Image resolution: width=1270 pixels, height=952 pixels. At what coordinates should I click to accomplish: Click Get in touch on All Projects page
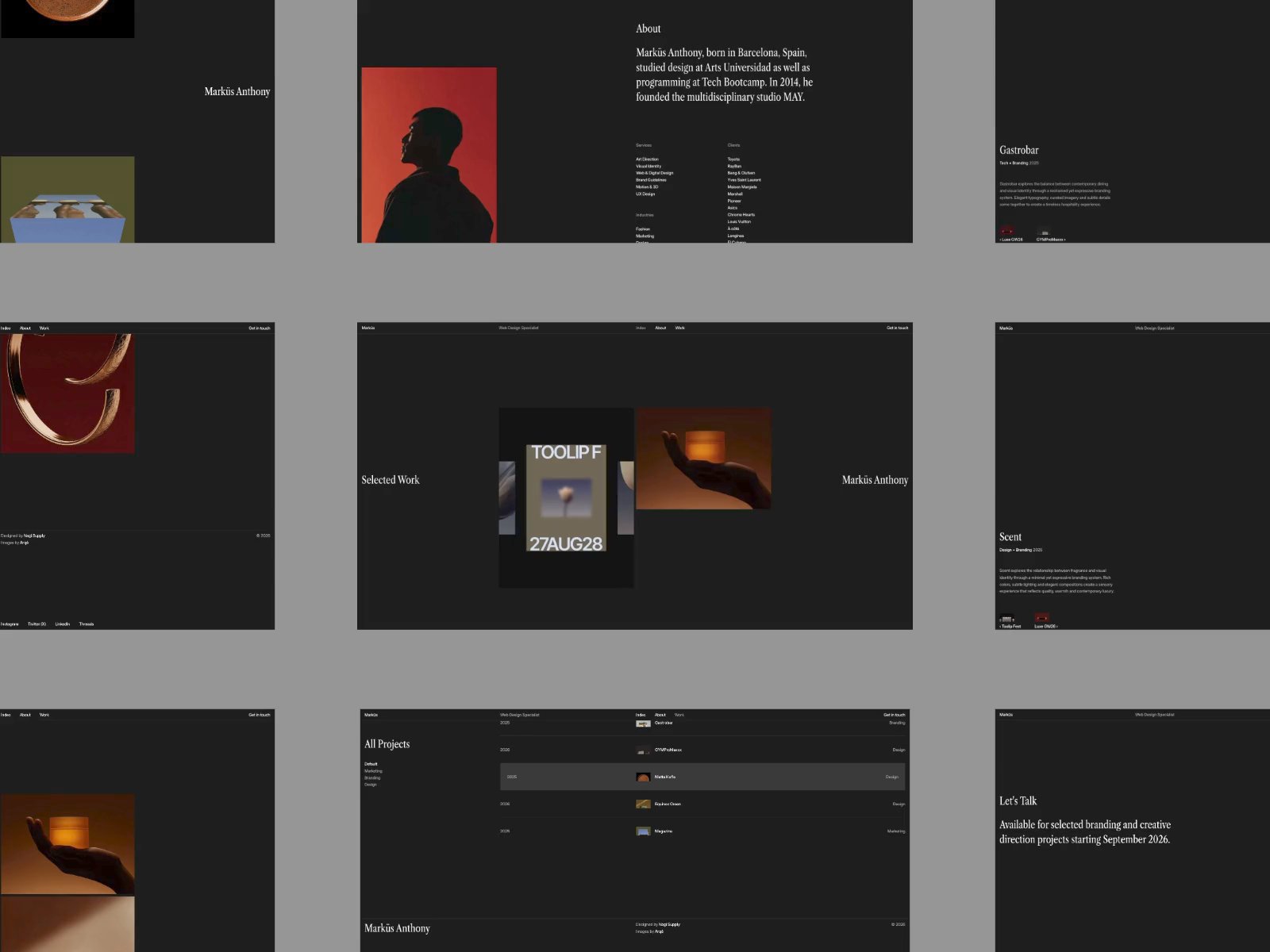895,715
